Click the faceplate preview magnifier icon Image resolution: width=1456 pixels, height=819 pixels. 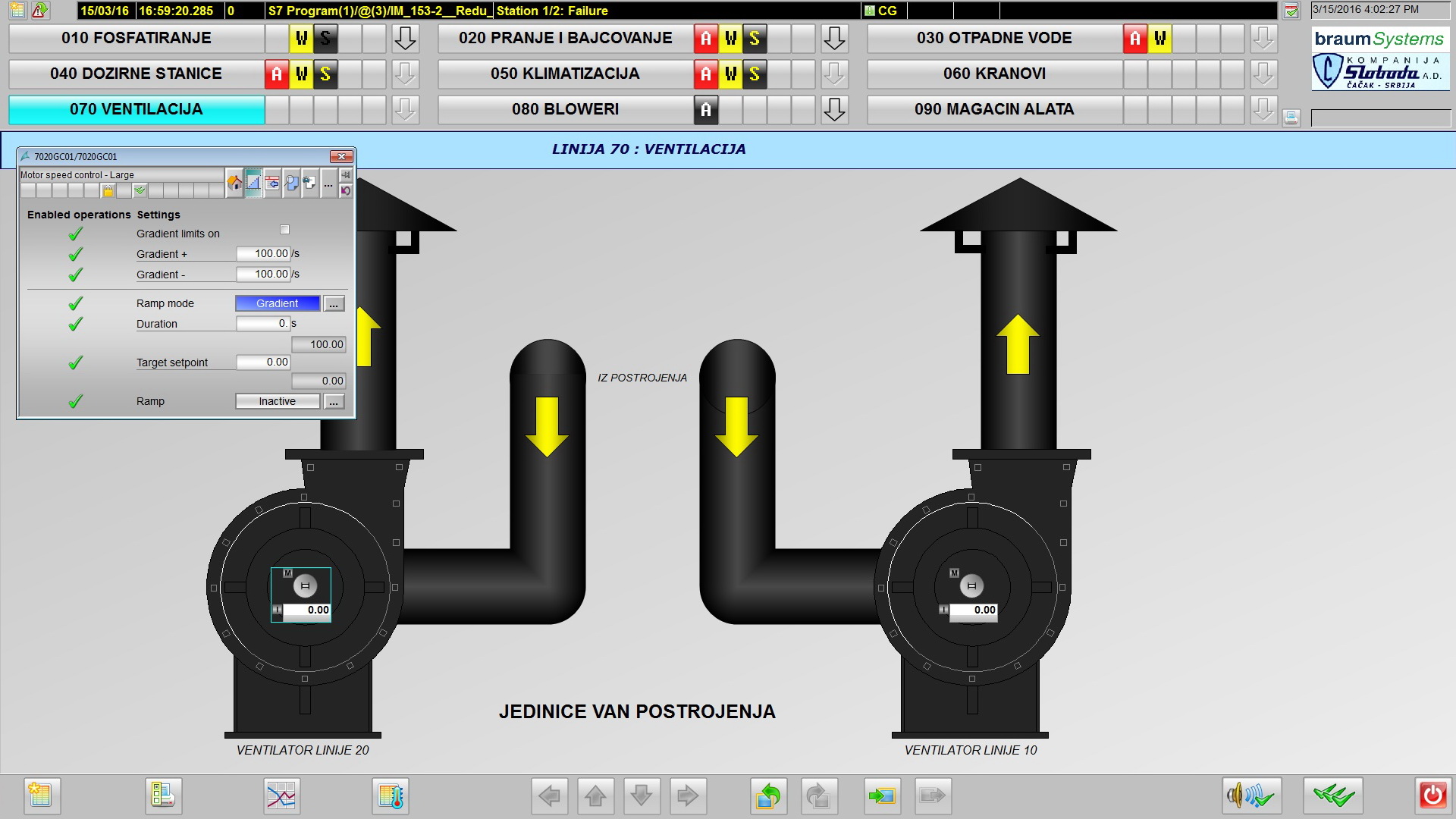(291, 183)
